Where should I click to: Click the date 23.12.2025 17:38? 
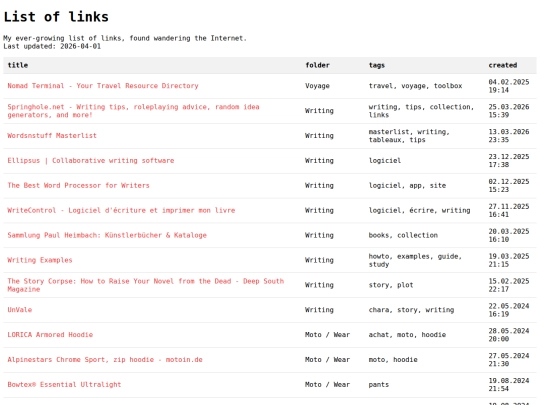[509, 160]
